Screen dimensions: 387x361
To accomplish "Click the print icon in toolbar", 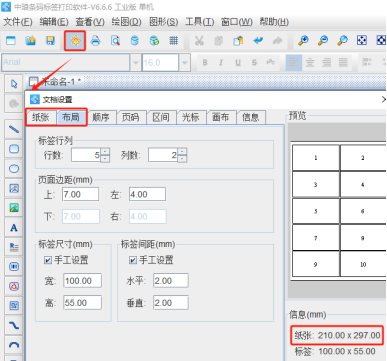I will (95, 41).
